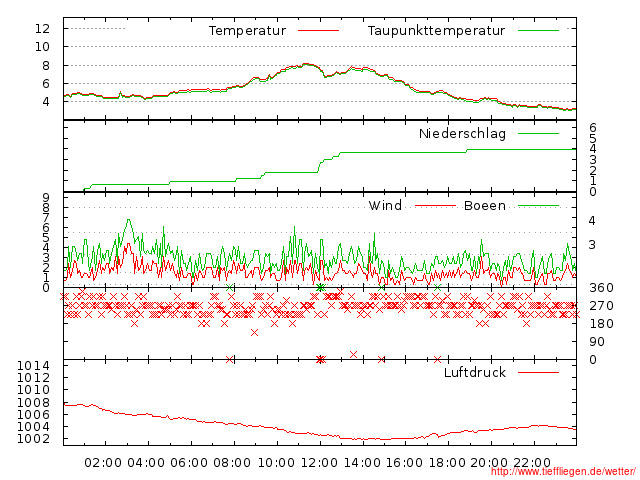Click the 22:00 time axis label
Screen dimensions: 640x480
(x=532, y=463)
